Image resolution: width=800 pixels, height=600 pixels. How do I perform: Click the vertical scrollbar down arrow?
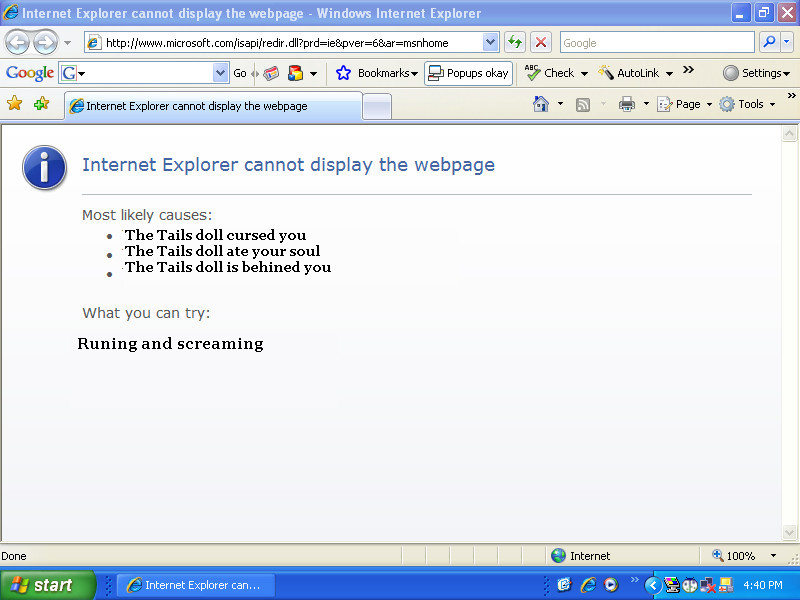(x=789, y=533)
